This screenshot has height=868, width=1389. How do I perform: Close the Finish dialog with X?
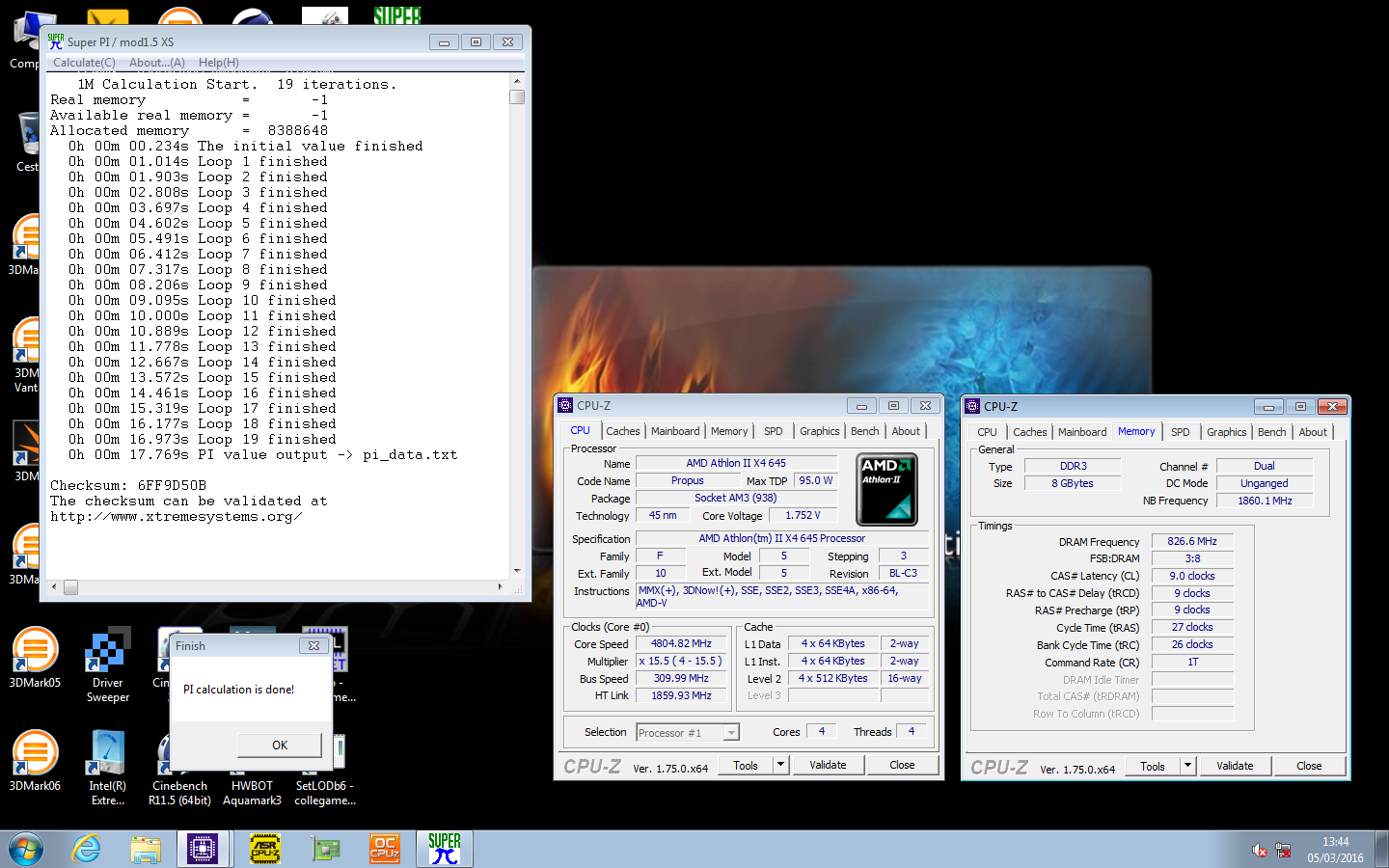click(313, 645)
